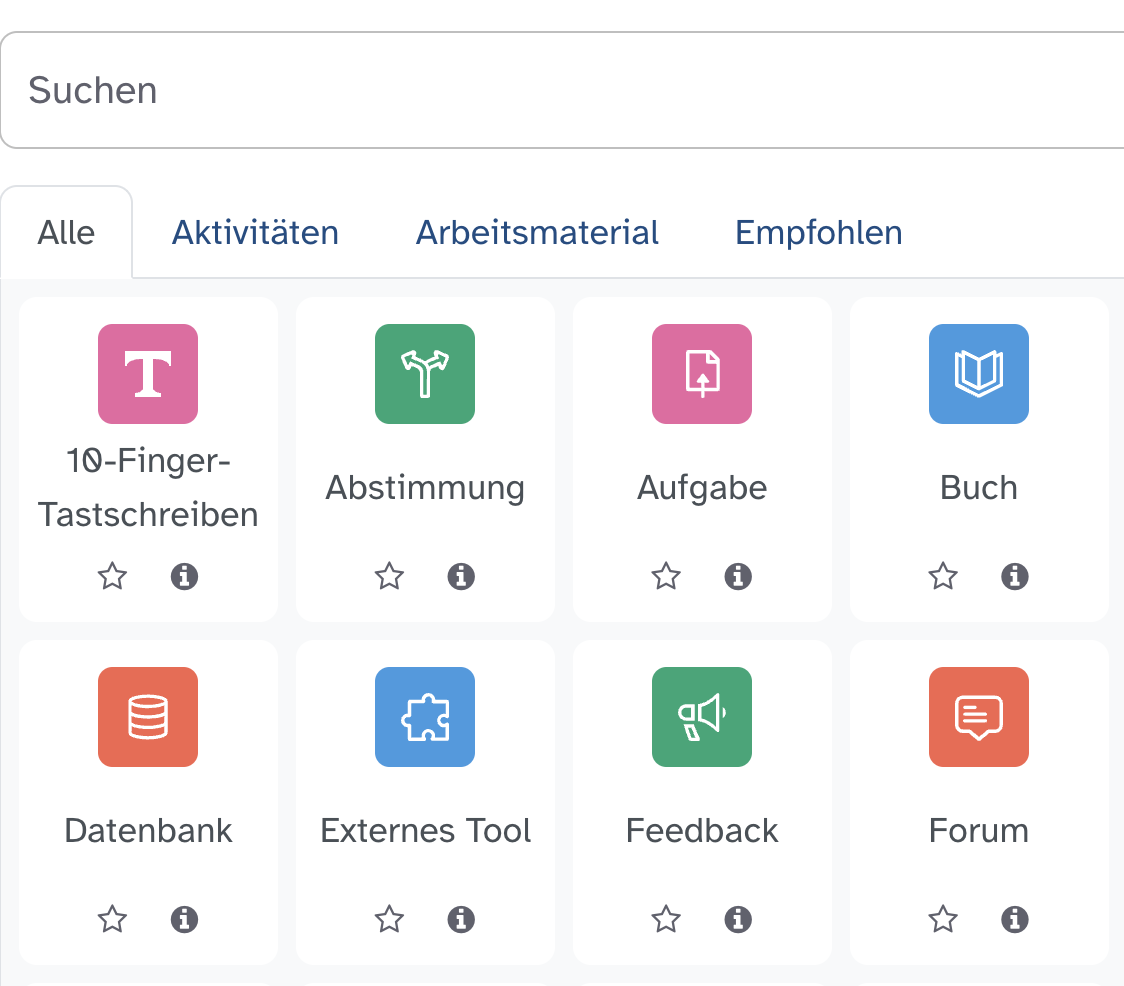This screenshot has height=986, width=1124.
Task: Click the Feedback label link
Action: click(x=702, y=831)
